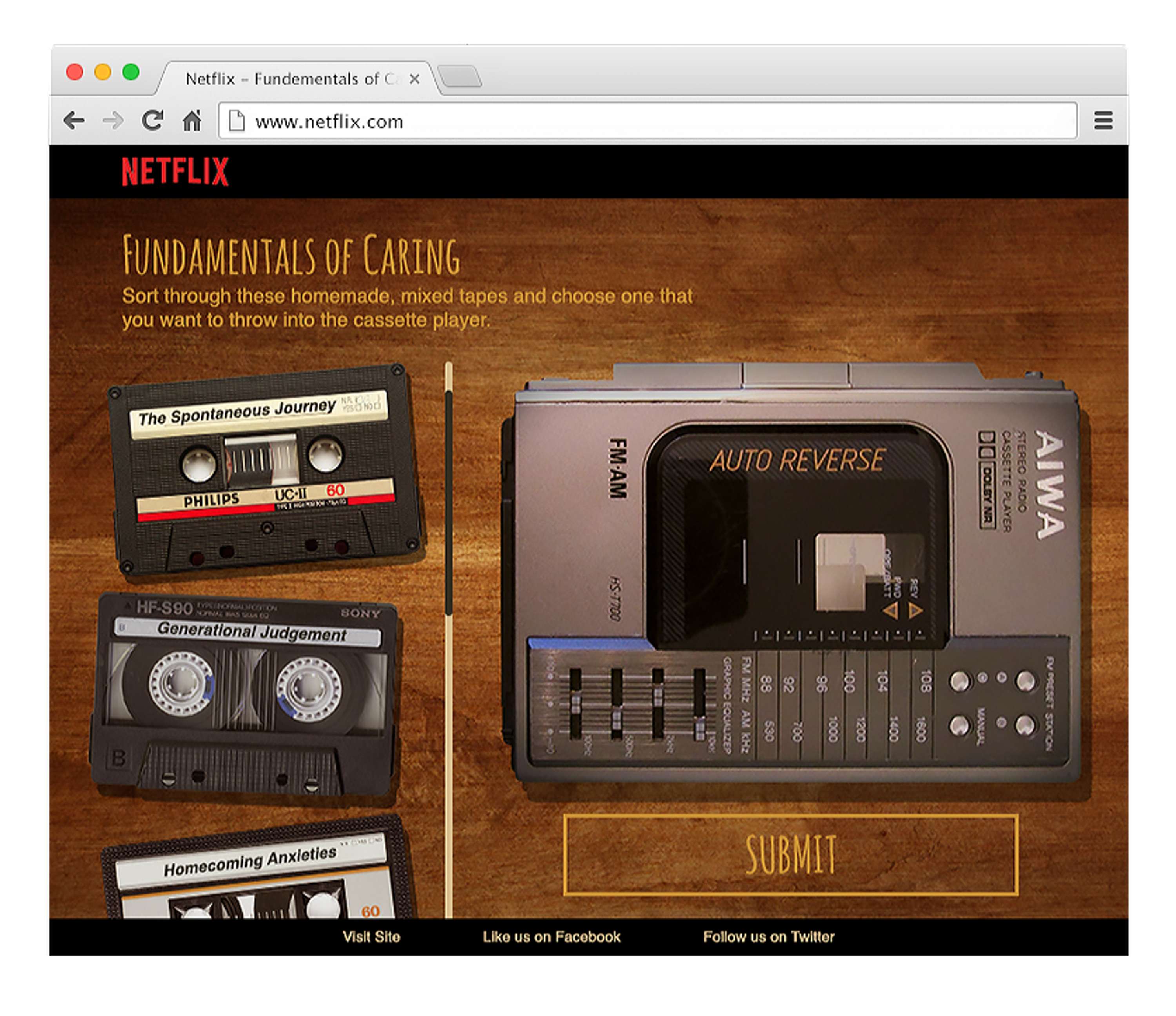Click the tape list scrollbar thumb
The image size is (1176, 1016).
tap(448, 502)
